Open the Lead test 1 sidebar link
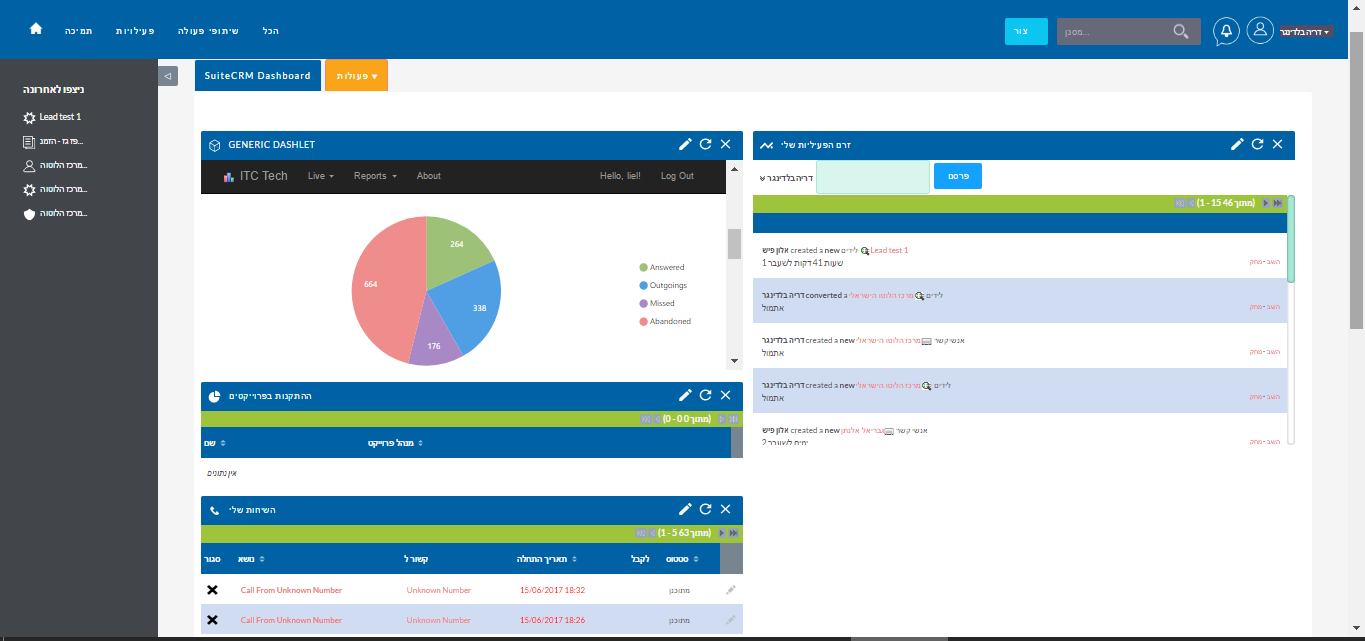 [x=60, y=117]
